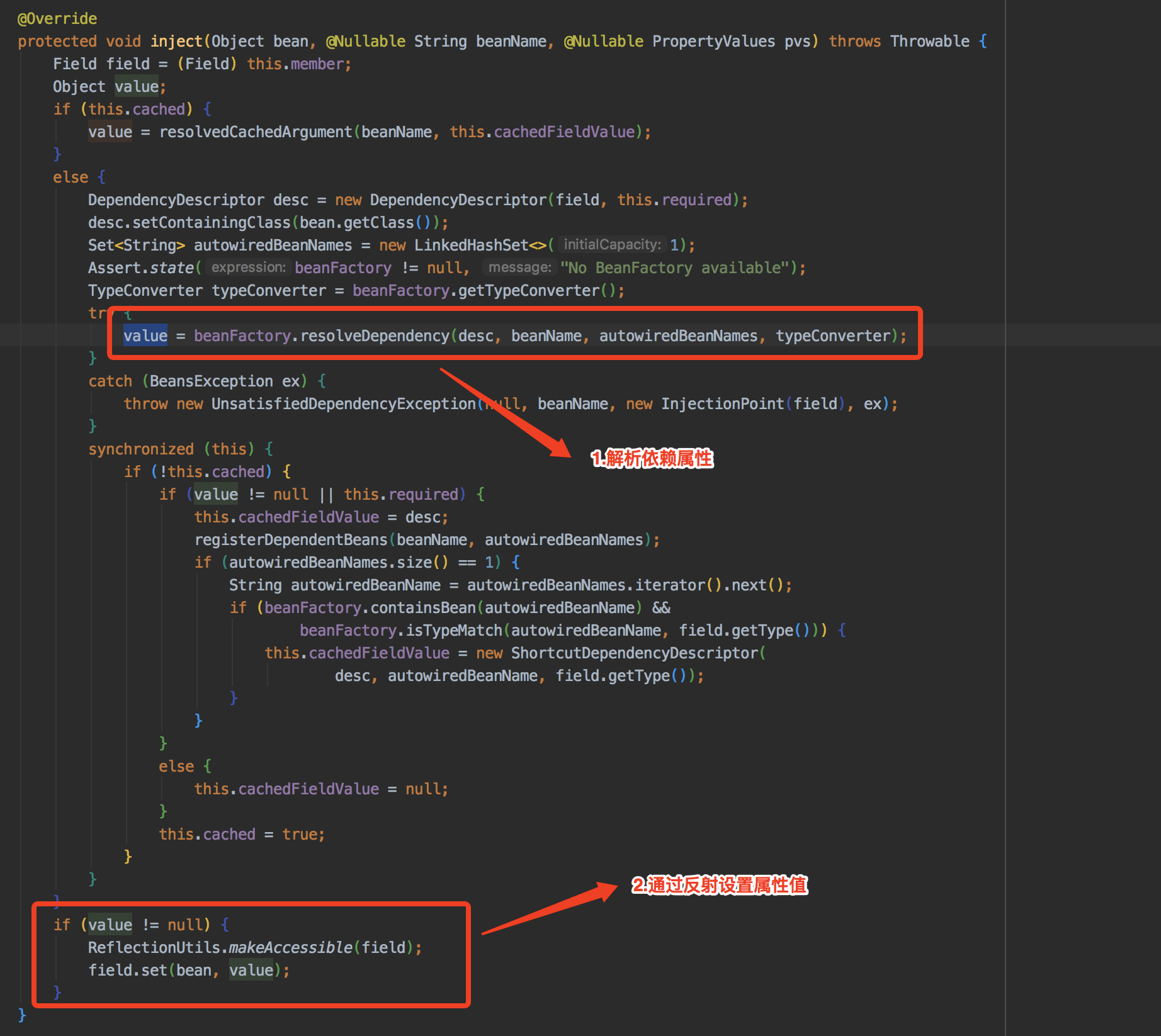Image resolution: width=1161 pixels, height=1036 pixels.
Task: Click 'resolveDependency' method call
Action: pyautogui.click(x=375, y=336)
